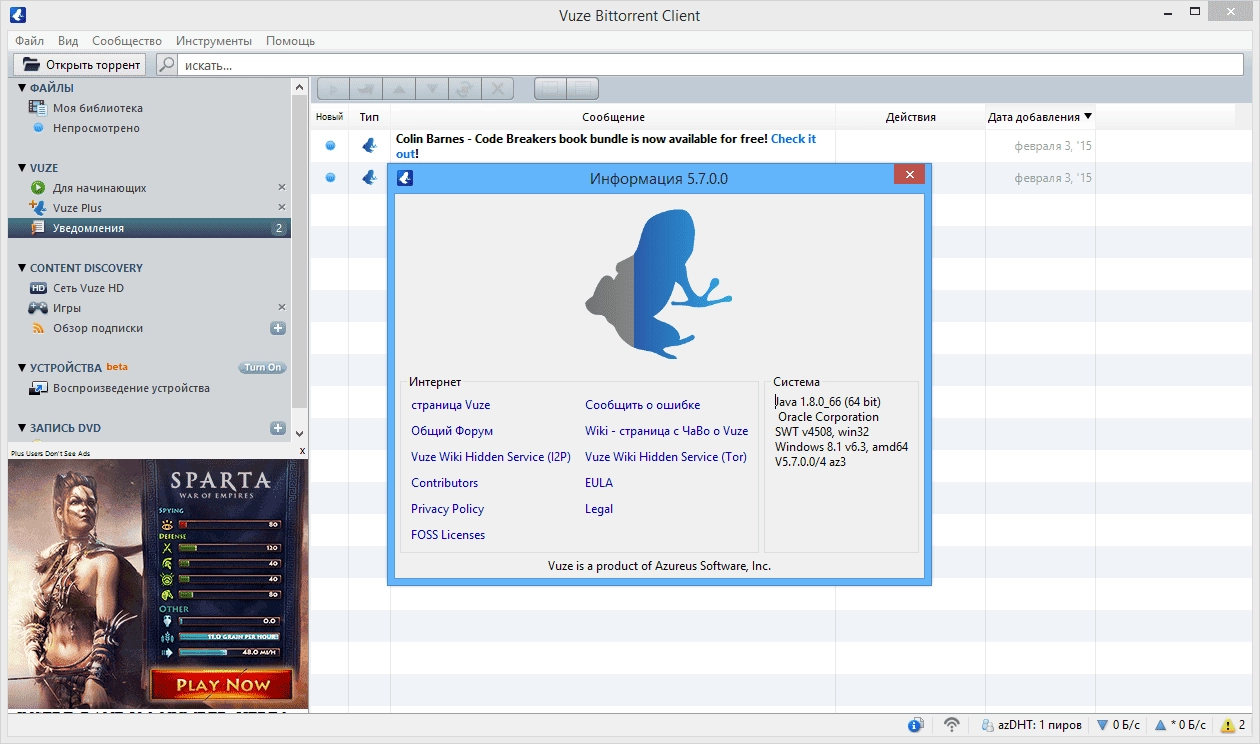The image size is (1260, 744).
Task: Click the share torrent toolbar button
Action: (x=366, y=88)
